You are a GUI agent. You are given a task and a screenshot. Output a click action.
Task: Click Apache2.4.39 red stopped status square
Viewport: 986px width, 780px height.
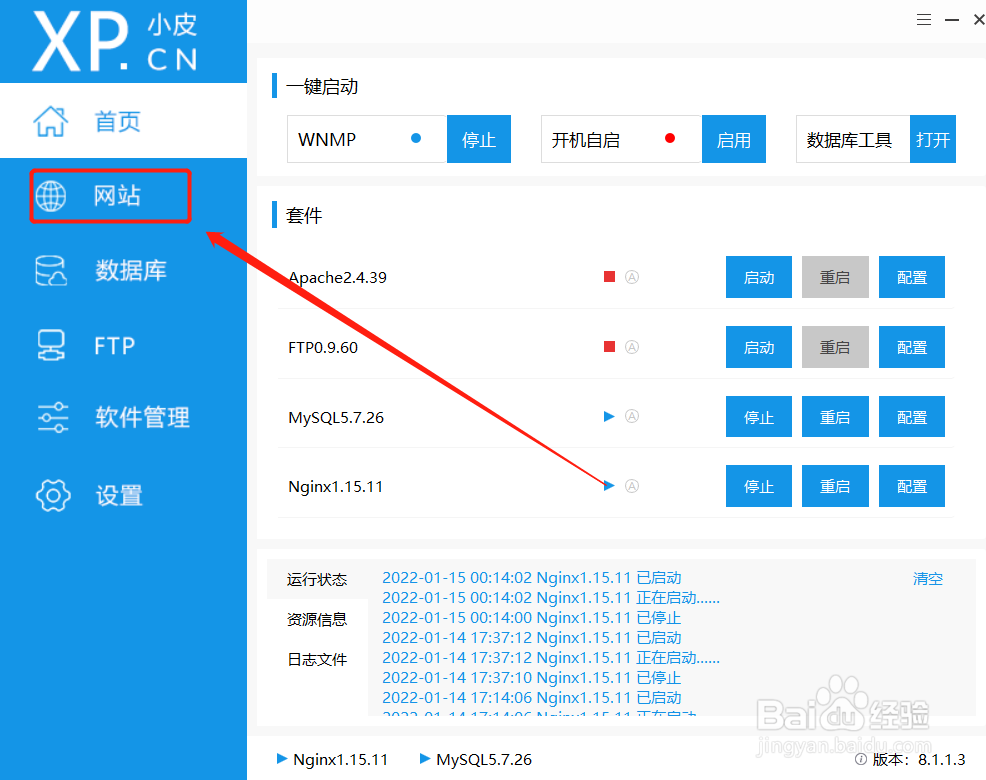(609, 277)
